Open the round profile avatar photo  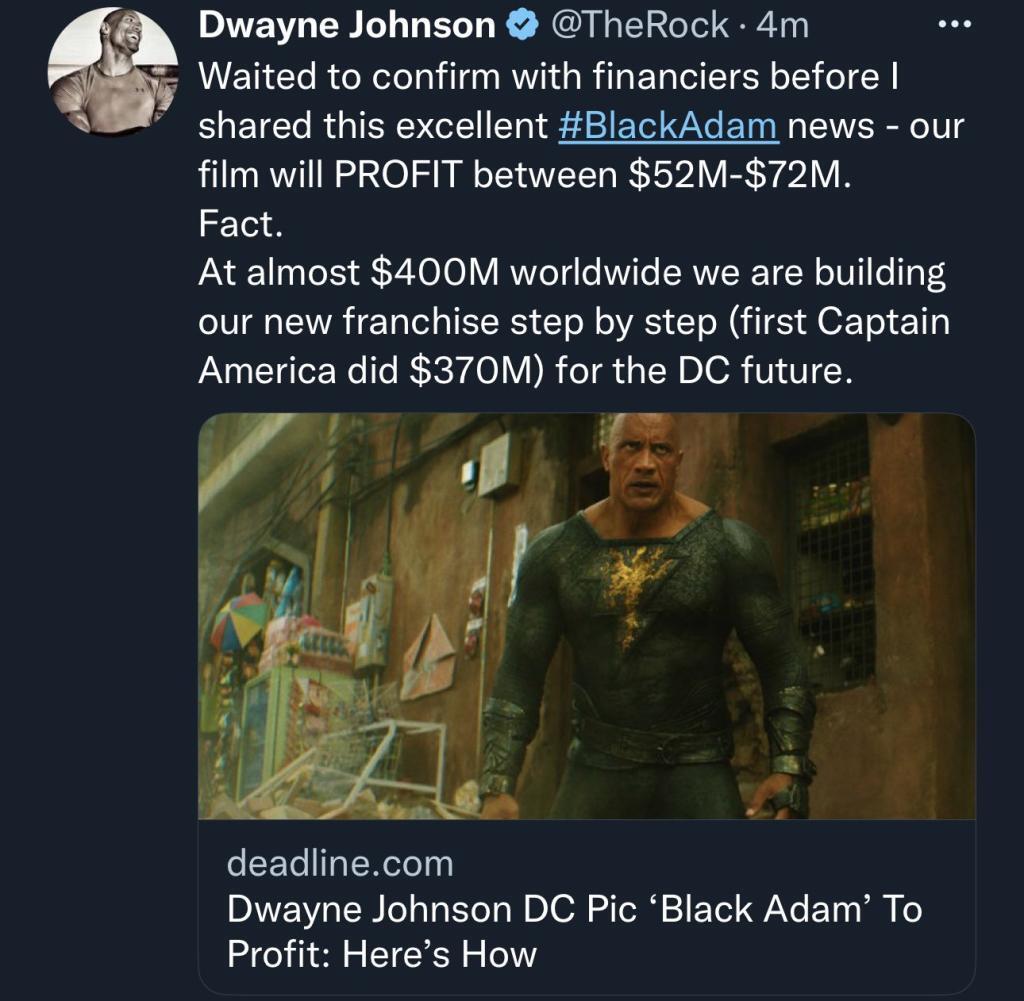[113, 72]
